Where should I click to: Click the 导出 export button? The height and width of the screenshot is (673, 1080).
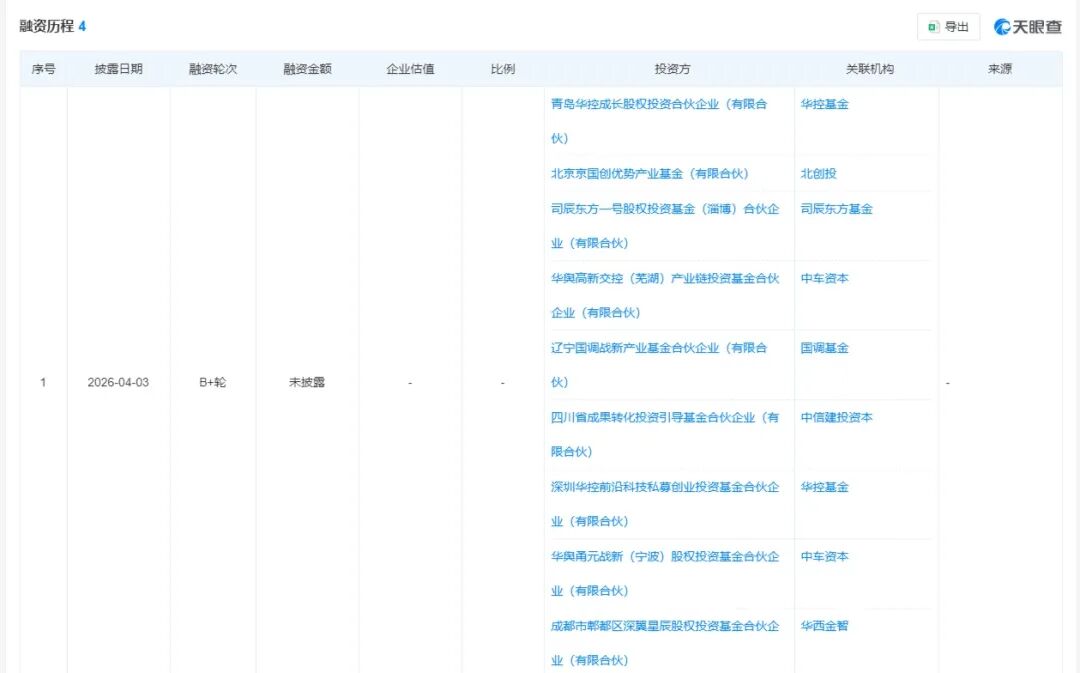[948, 27]
